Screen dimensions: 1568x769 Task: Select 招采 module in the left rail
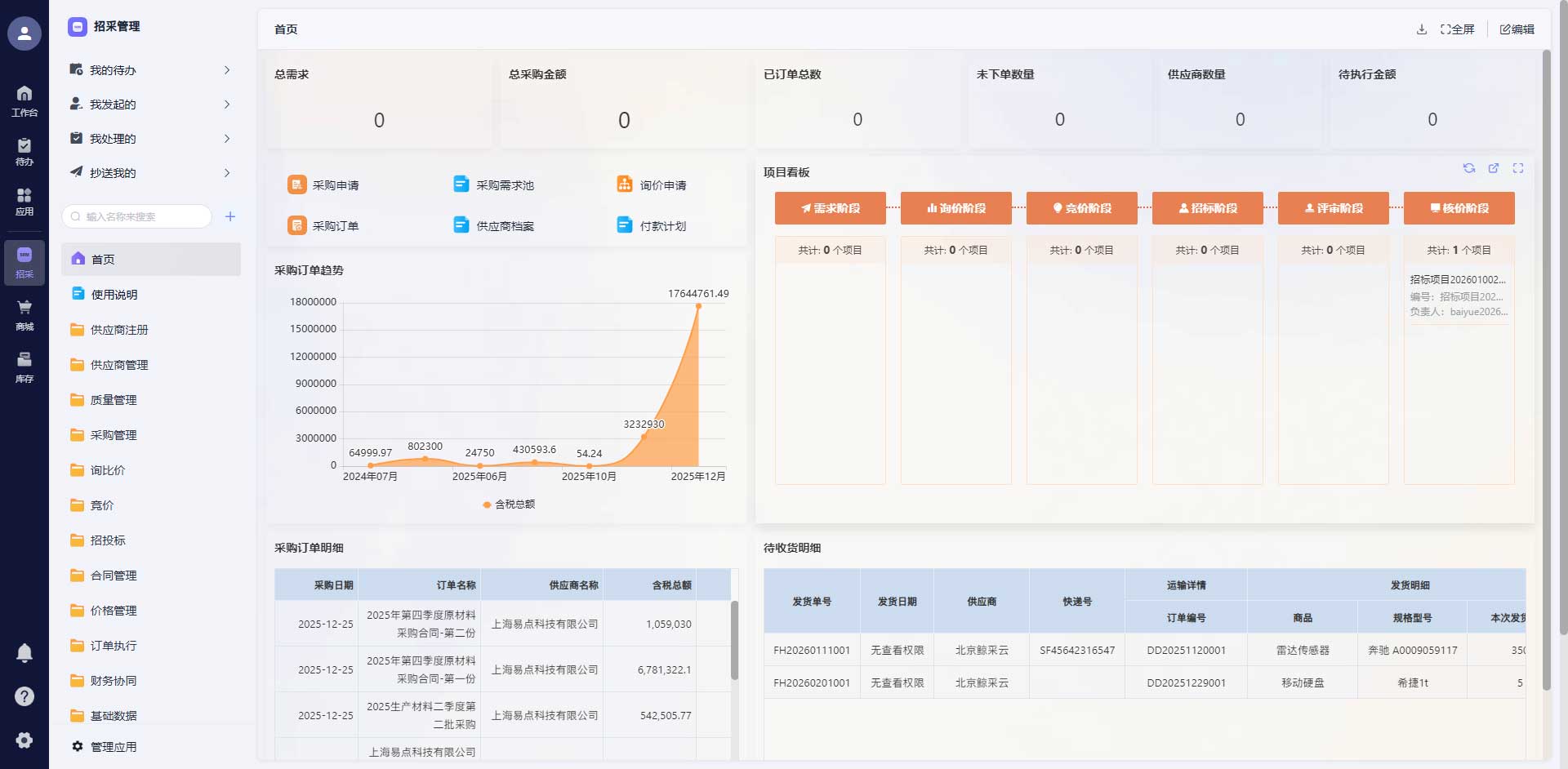pos(24,263)
